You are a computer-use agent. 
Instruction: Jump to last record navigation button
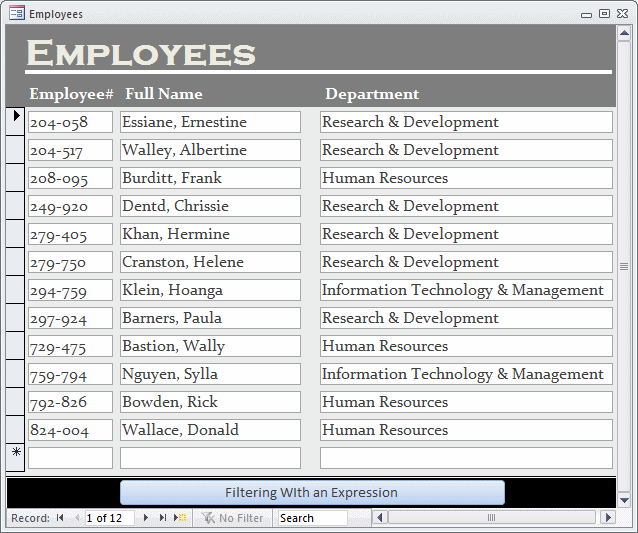click(x=163, y=518)
